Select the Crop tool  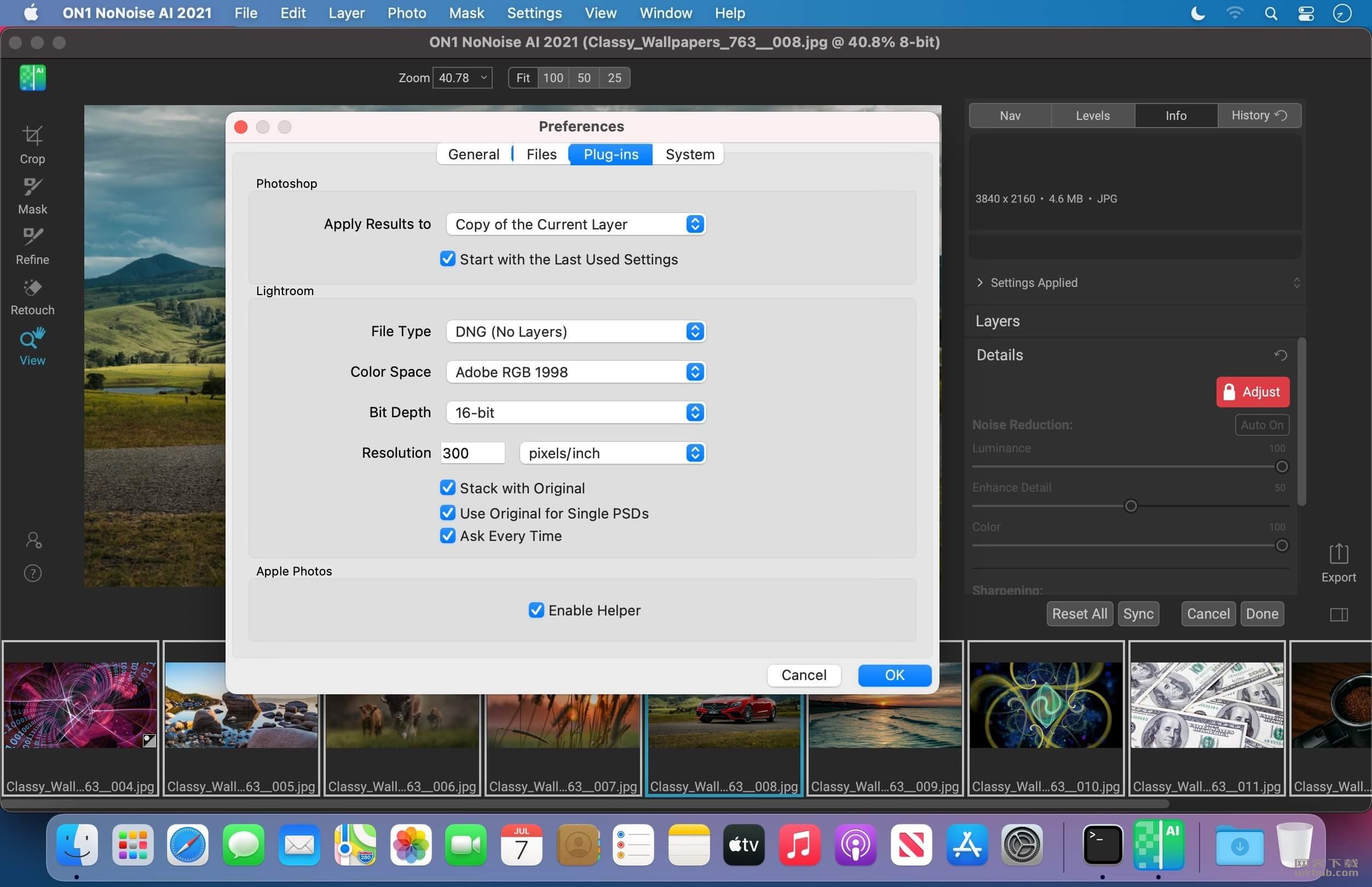point(32,145)
